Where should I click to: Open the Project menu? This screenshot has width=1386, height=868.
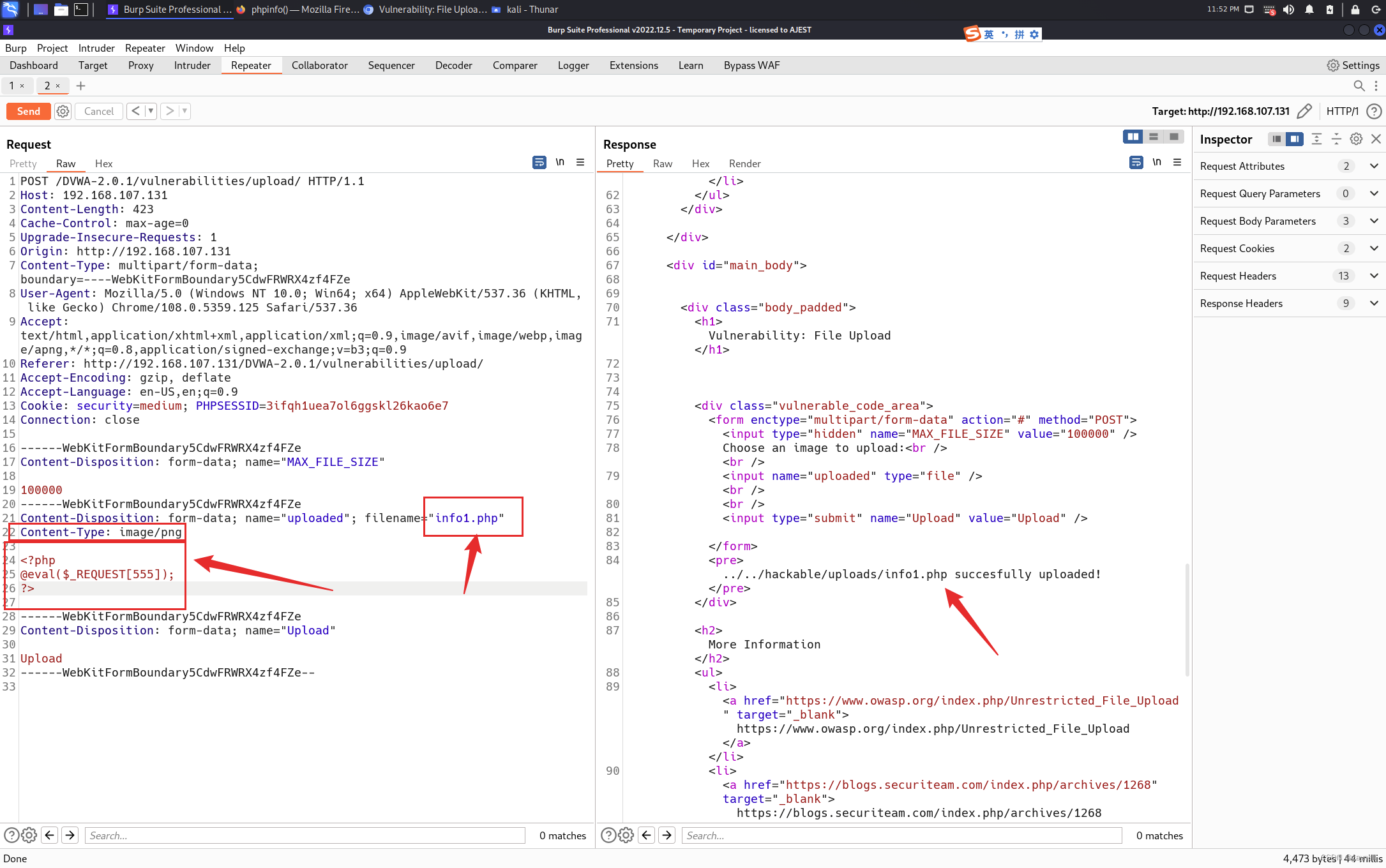(52, 48)
